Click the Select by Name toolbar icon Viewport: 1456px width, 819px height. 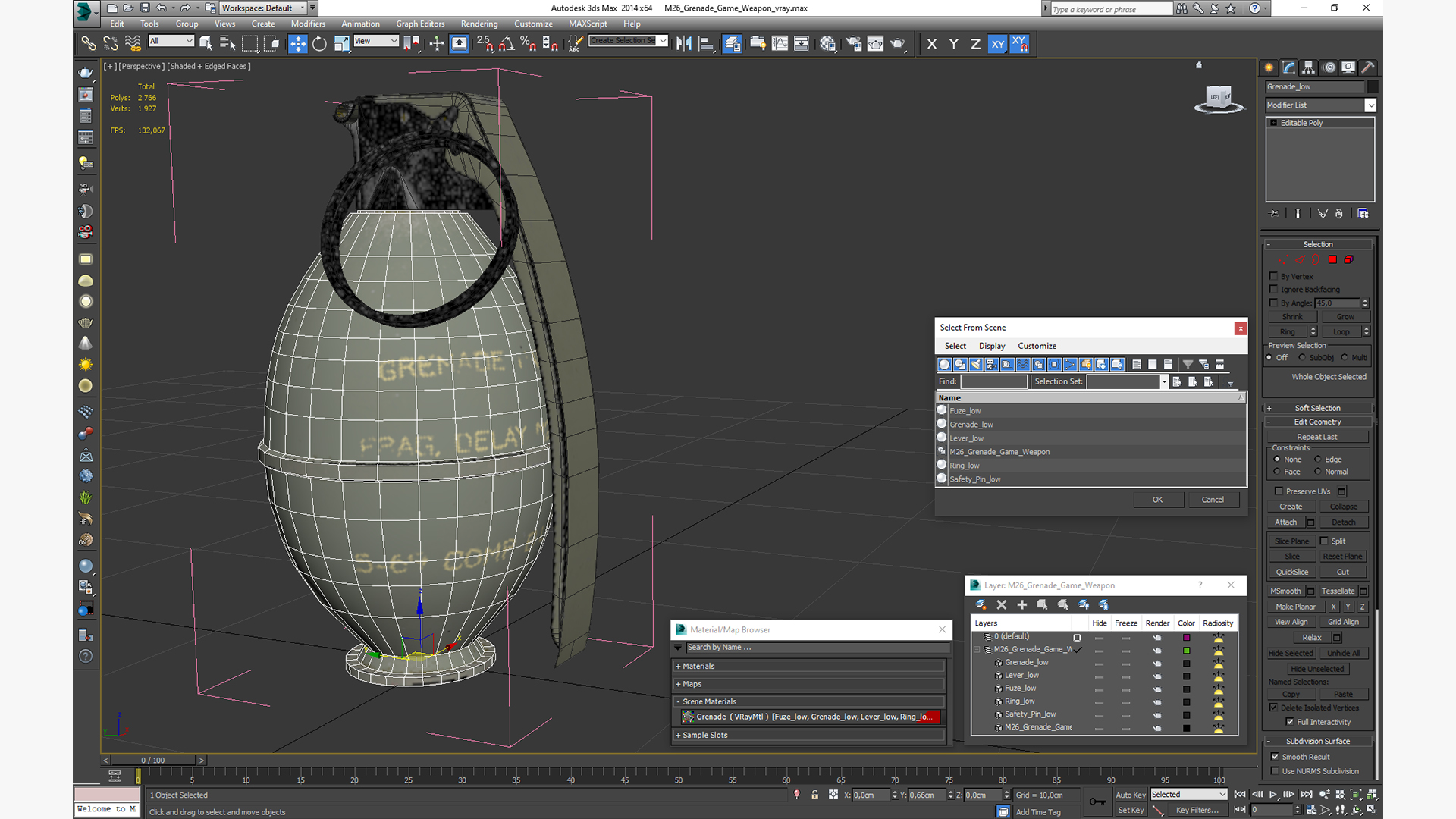pos(227,44)
